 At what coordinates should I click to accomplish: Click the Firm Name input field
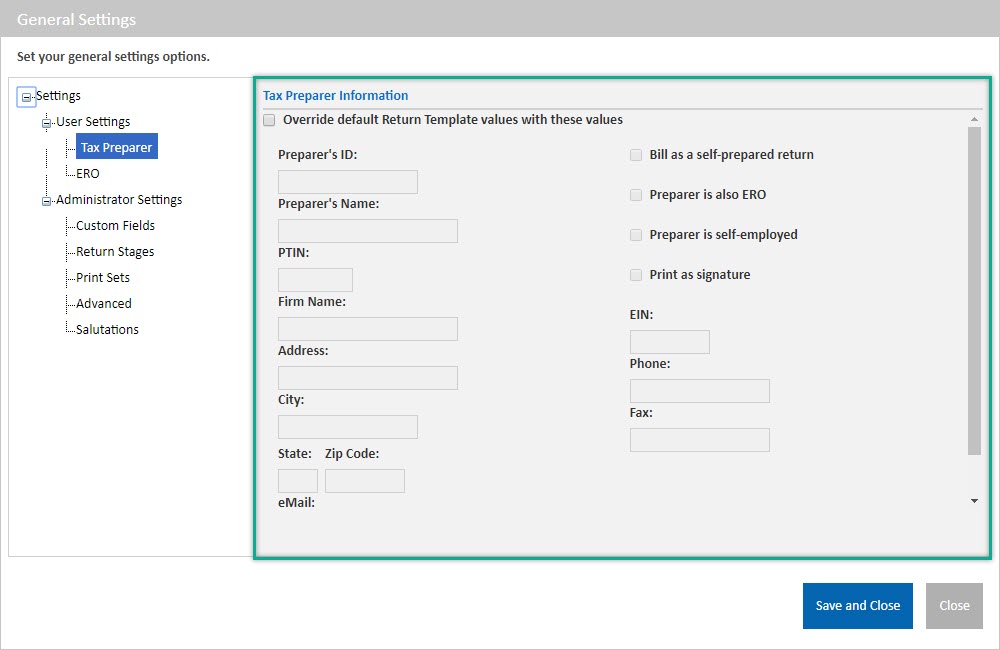pos(368,329)
